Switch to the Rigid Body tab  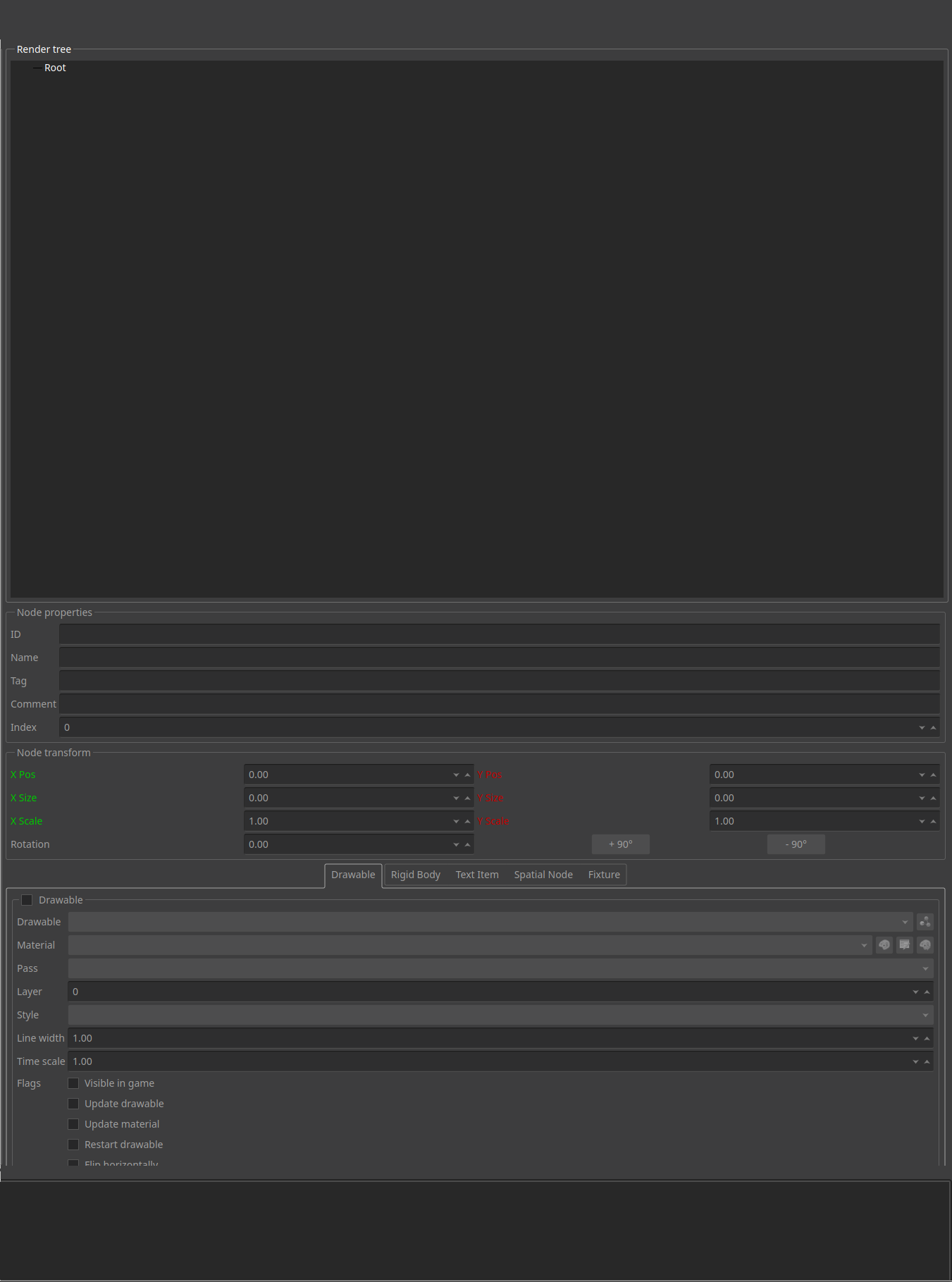point(416,875)
